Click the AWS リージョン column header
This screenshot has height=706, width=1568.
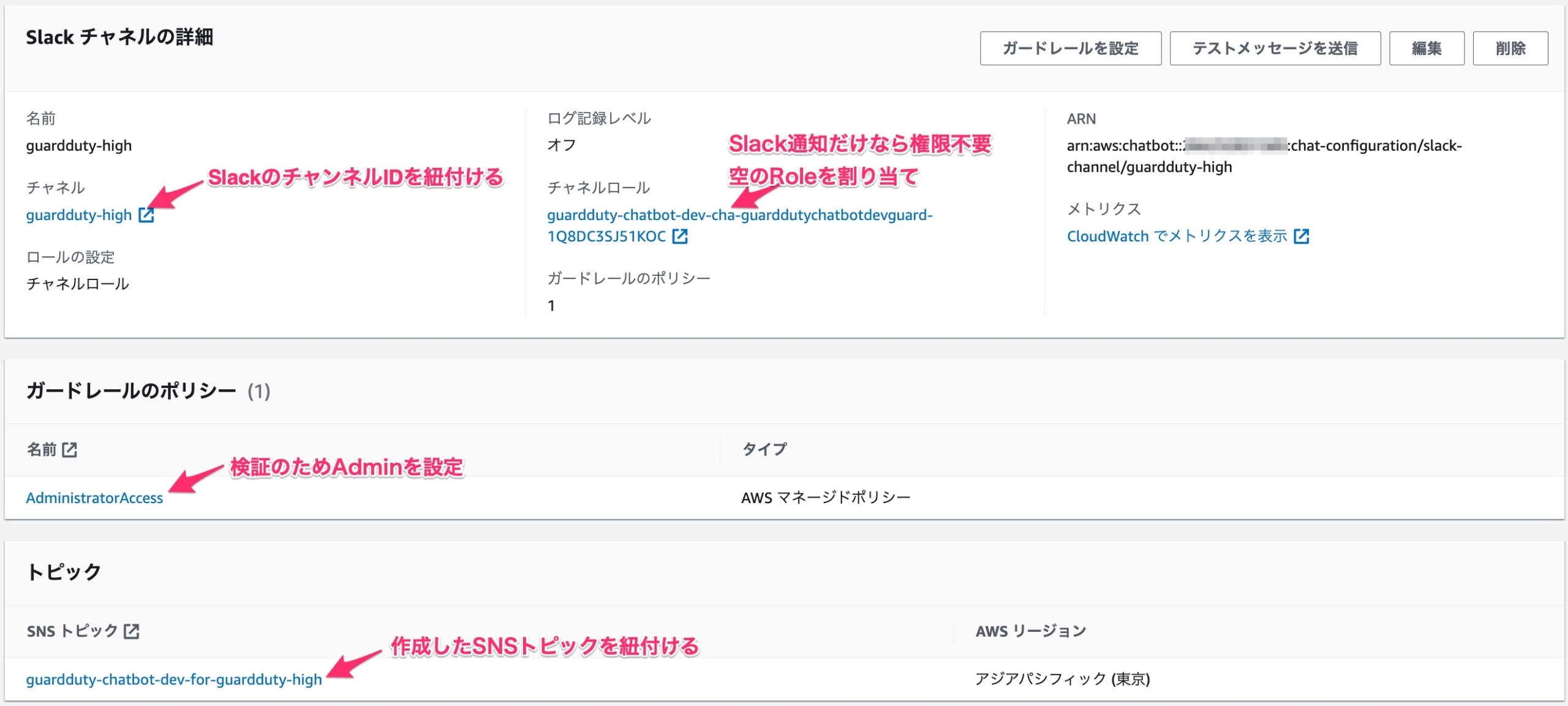1031,631
